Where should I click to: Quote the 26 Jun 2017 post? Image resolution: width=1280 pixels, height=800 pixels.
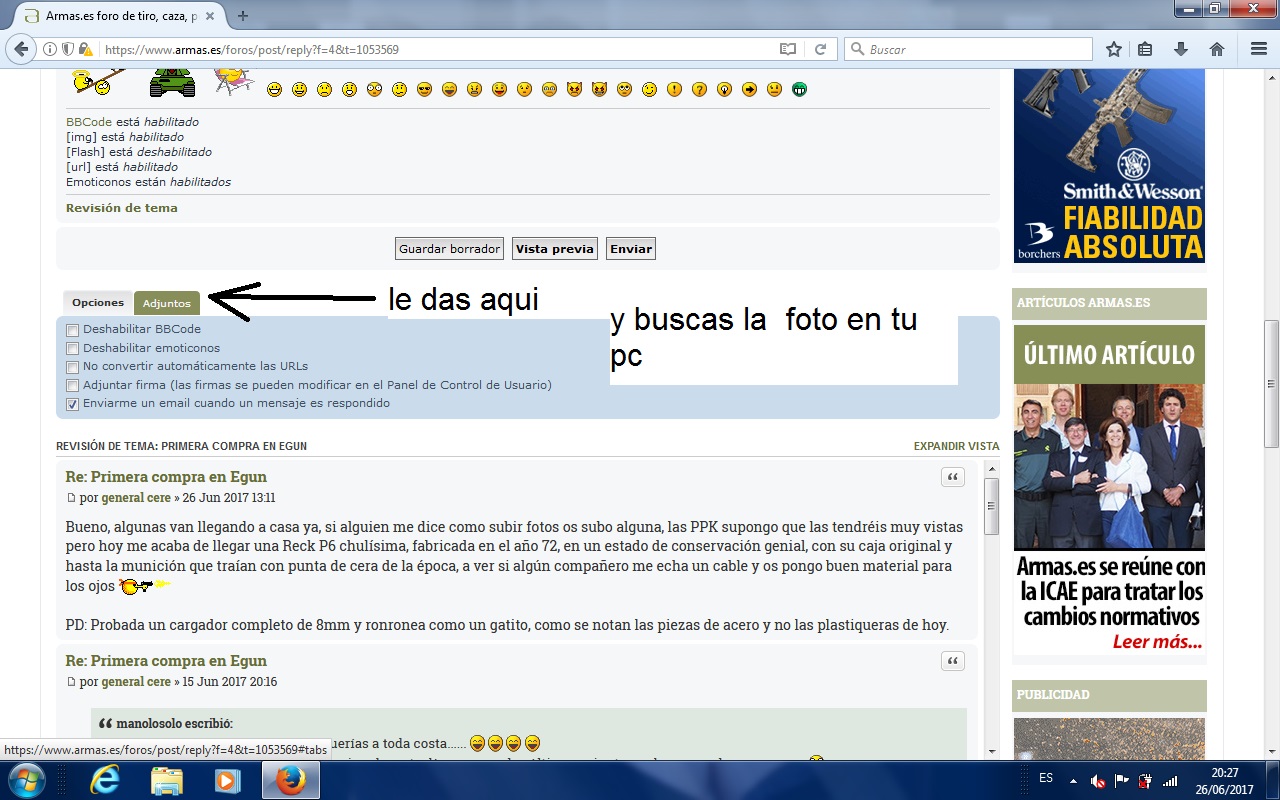point(952,478)
